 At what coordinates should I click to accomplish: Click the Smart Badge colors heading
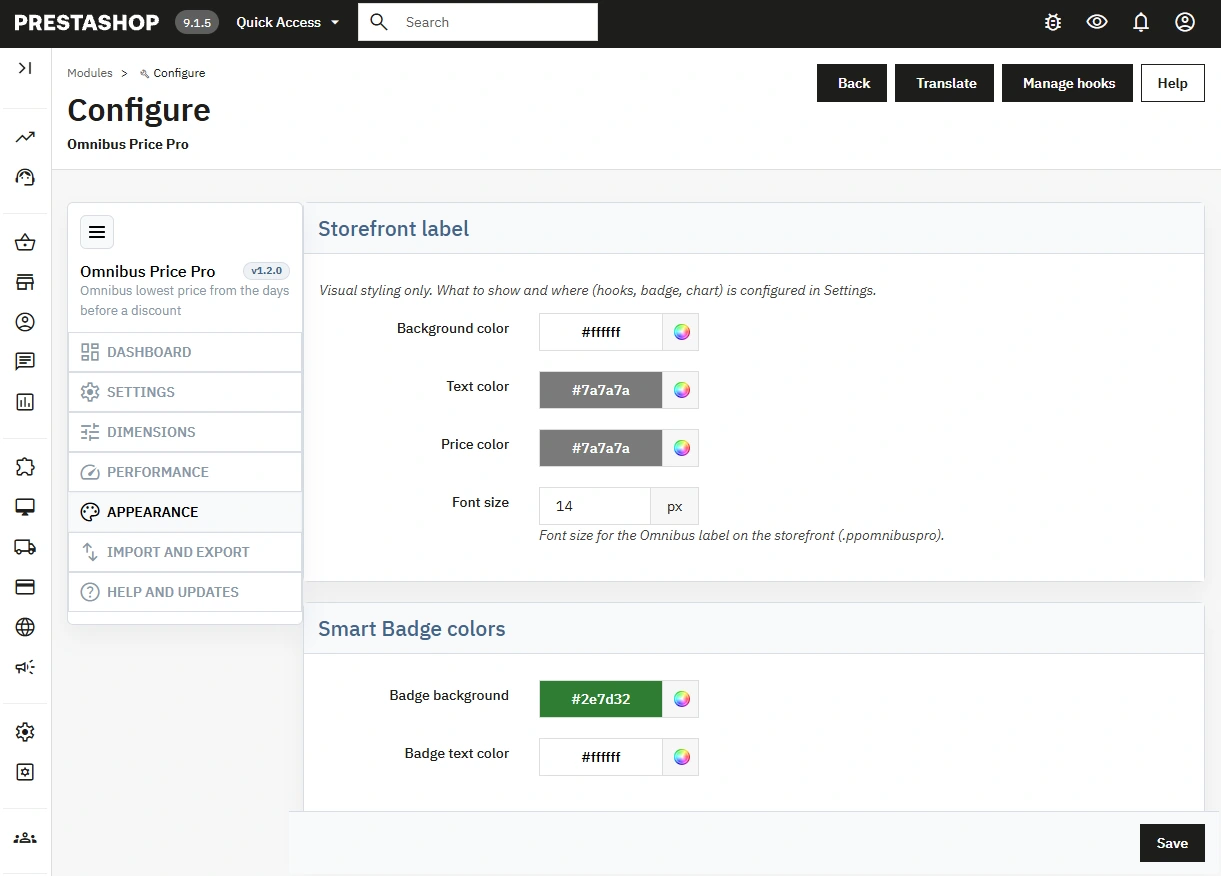coord(412,629)
